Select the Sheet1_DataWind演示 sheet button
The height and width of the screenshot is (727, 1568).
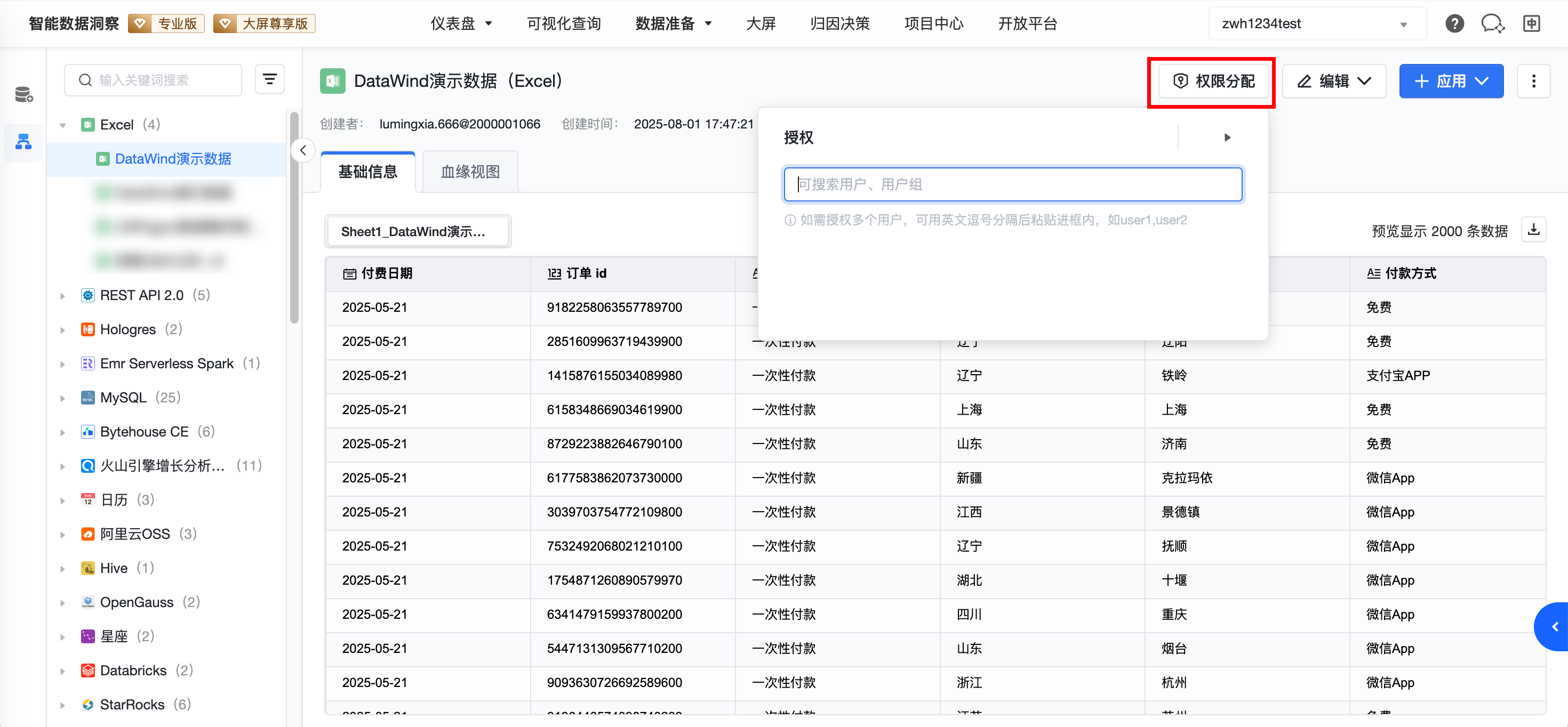(x=417, y=231)
